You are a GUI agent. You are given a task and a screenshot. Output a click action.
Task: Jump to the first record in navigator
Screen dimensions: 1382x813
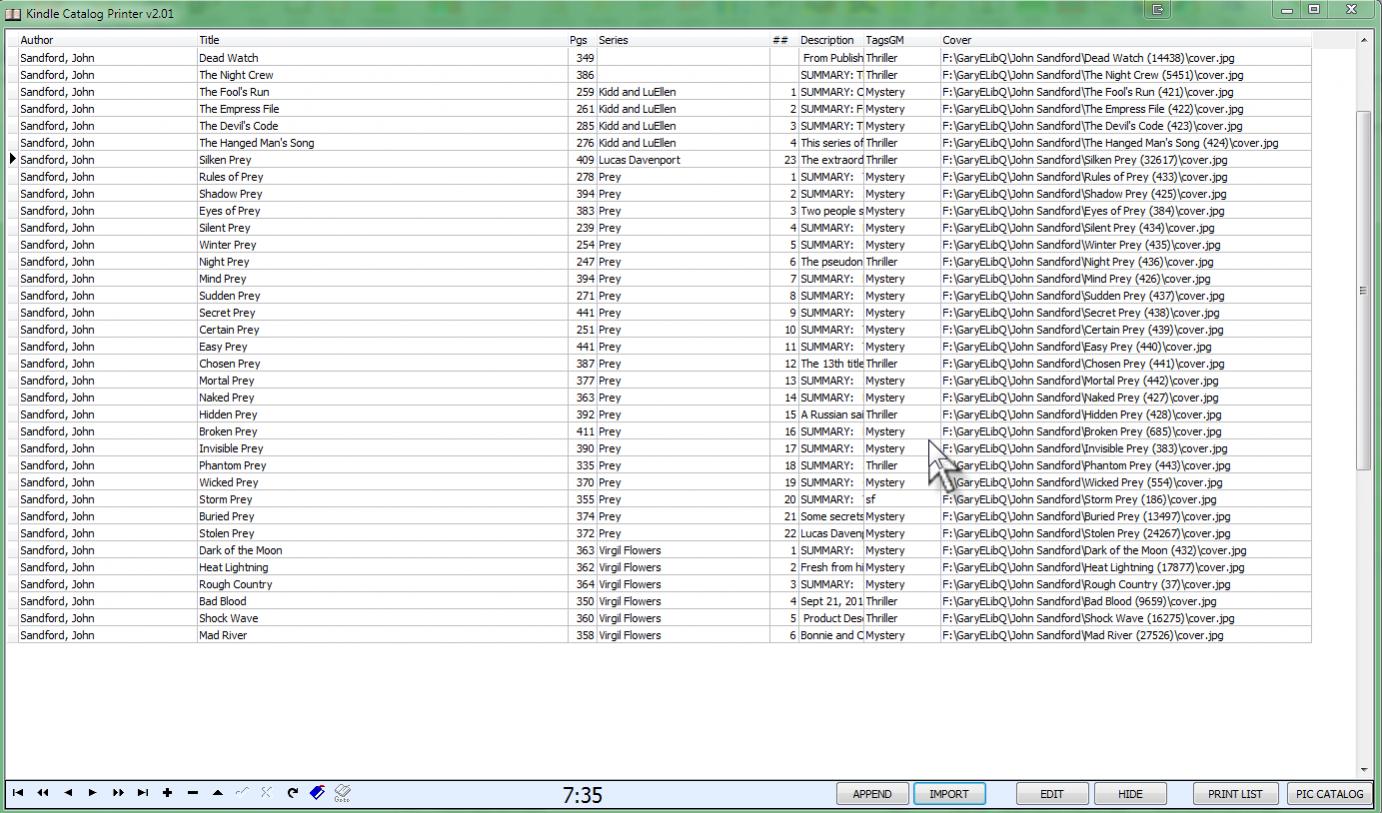[18, 793]
